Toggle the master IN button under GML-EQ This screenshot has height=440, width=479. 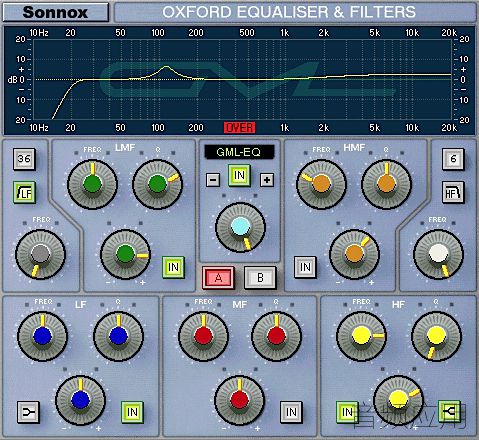click(x=239, y=175)
